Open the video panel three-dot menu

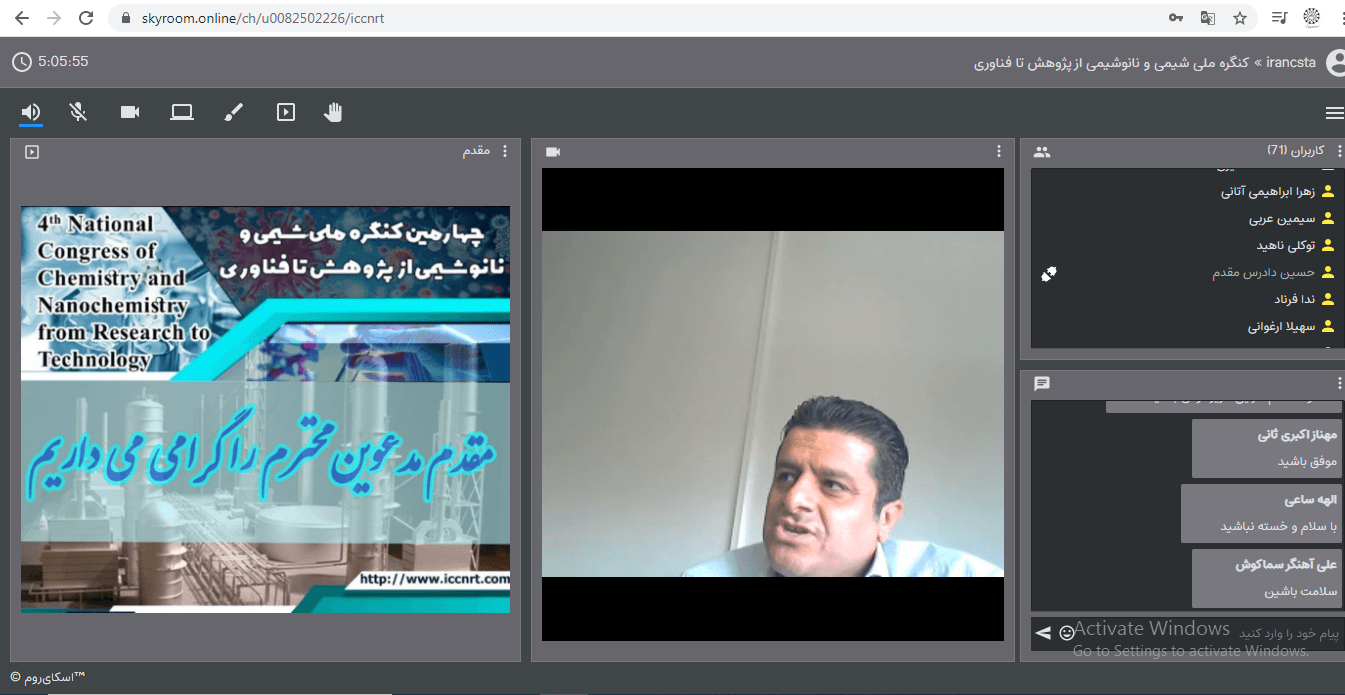[998, 150]
